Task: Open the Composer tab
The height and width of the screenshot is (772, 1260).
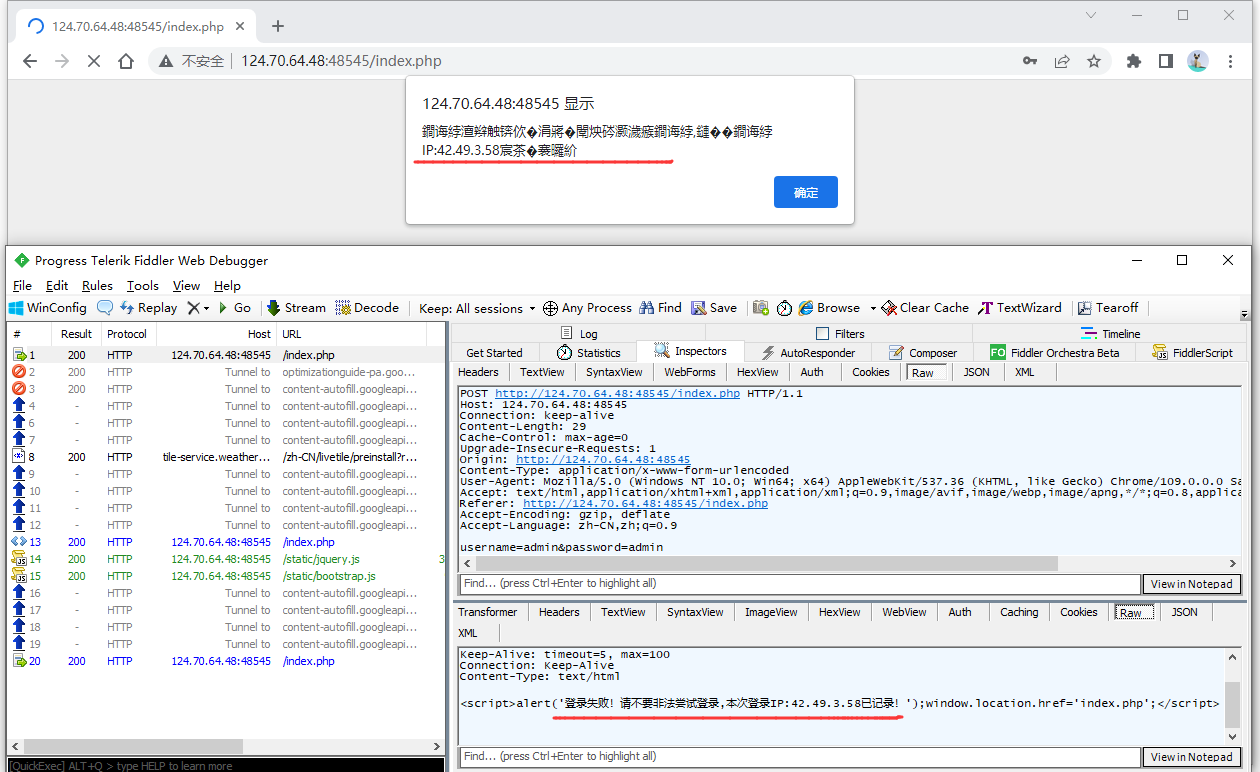Action: (x=923, y=352)
